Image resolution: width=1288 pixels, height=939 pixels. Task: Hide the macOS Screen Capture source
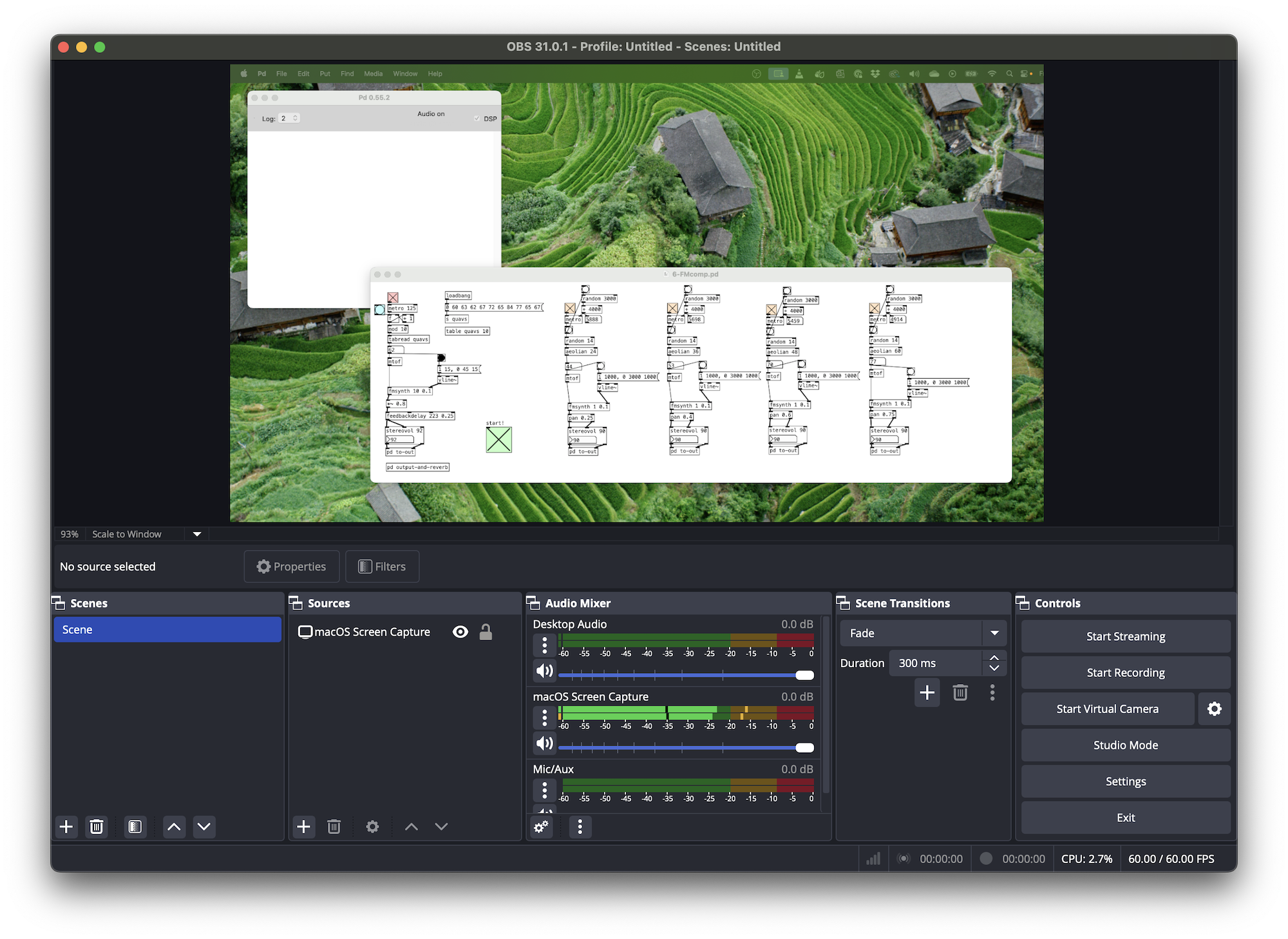click(x=460, y=632)
